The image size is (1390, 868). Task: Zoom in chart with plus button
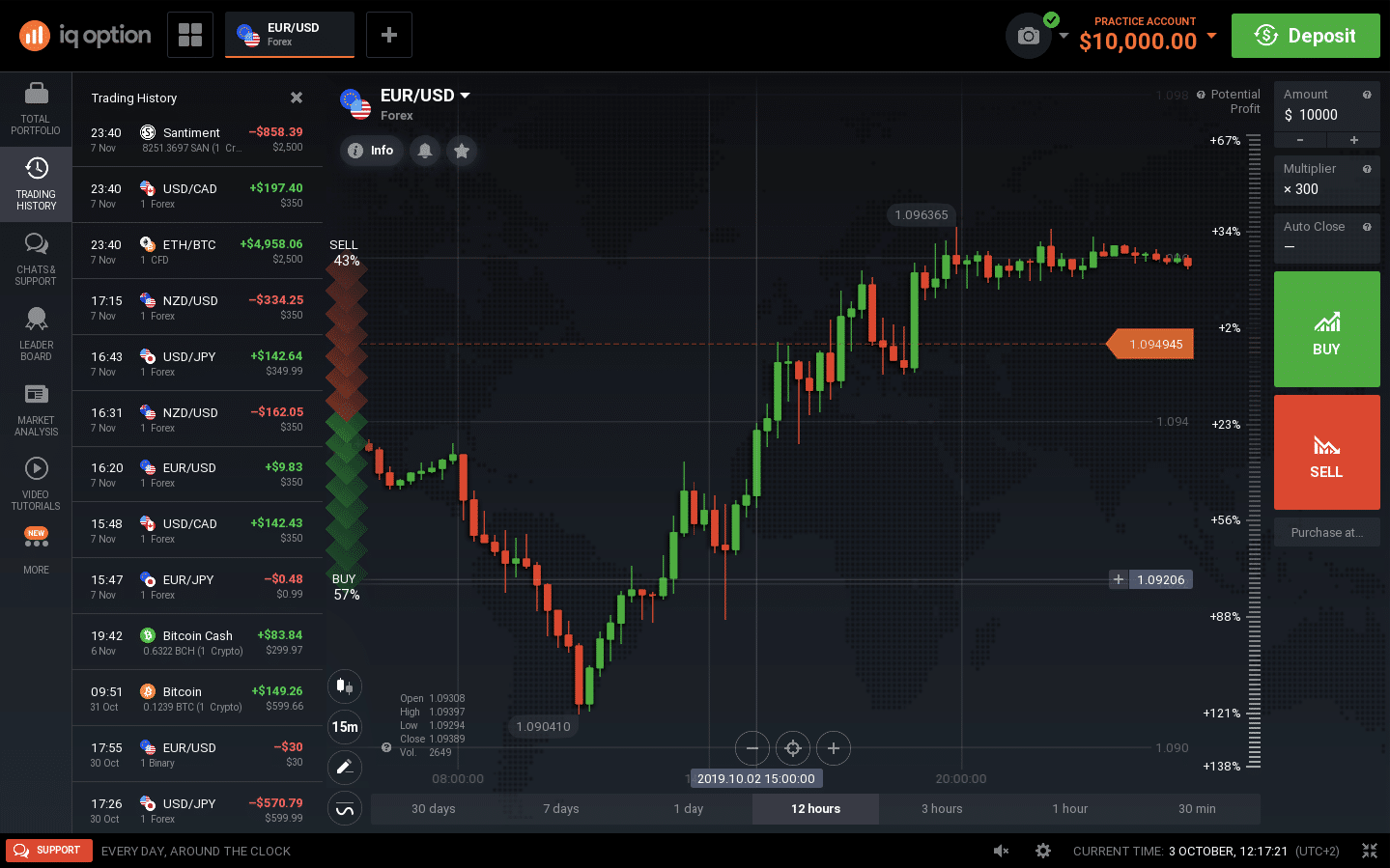[834, 748]
